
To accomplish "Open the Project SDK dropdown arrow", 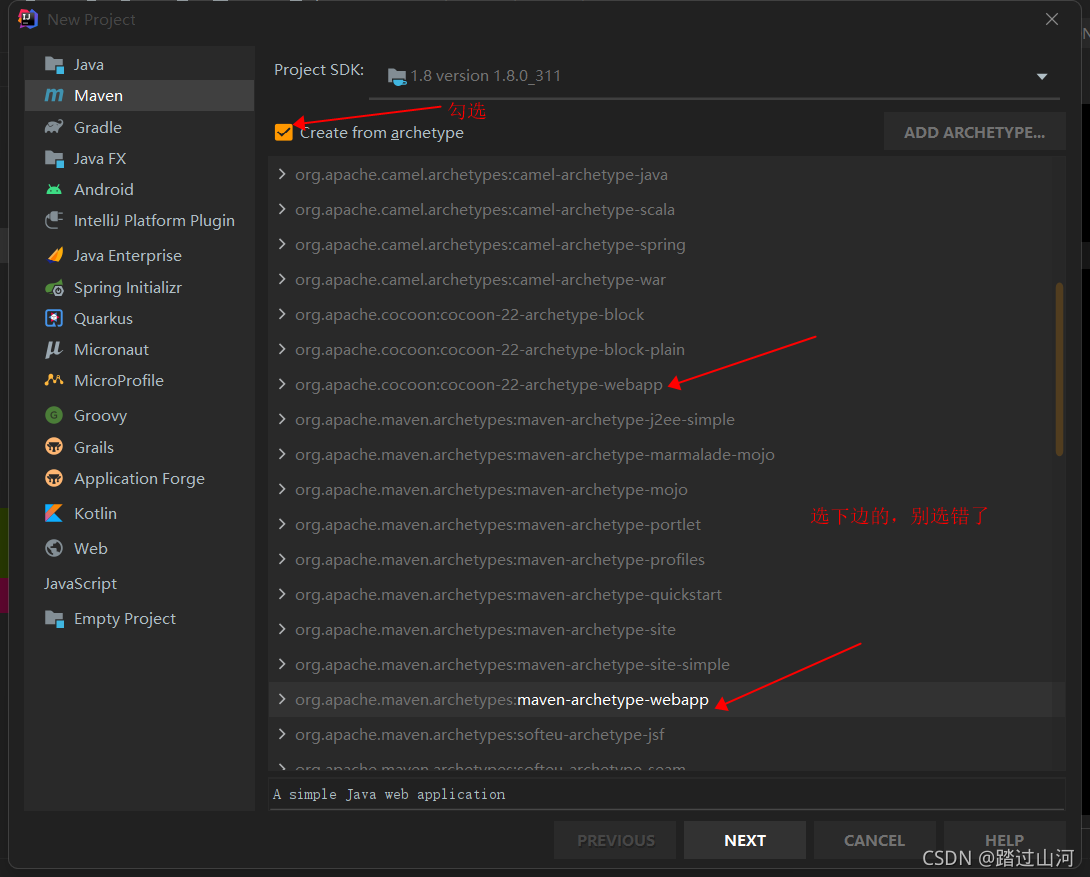I will tap(1042, 76).
